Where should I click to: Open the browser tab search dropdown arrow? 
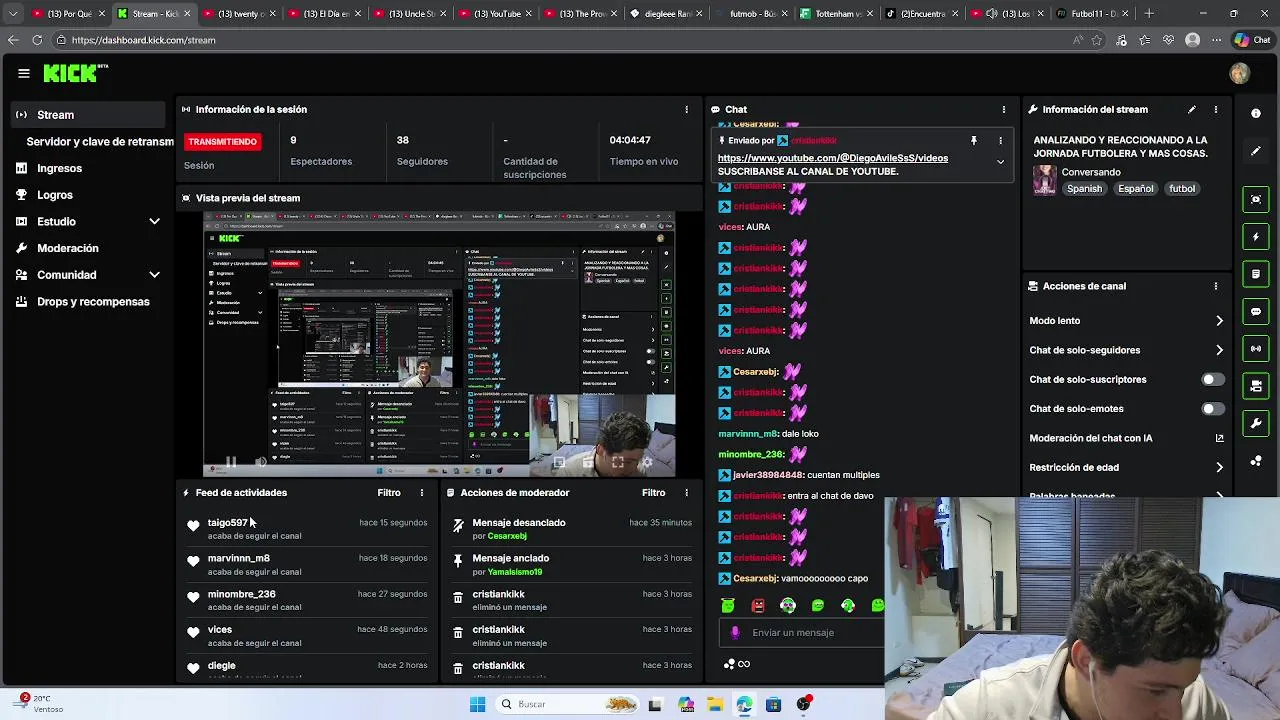click(13, 14)
